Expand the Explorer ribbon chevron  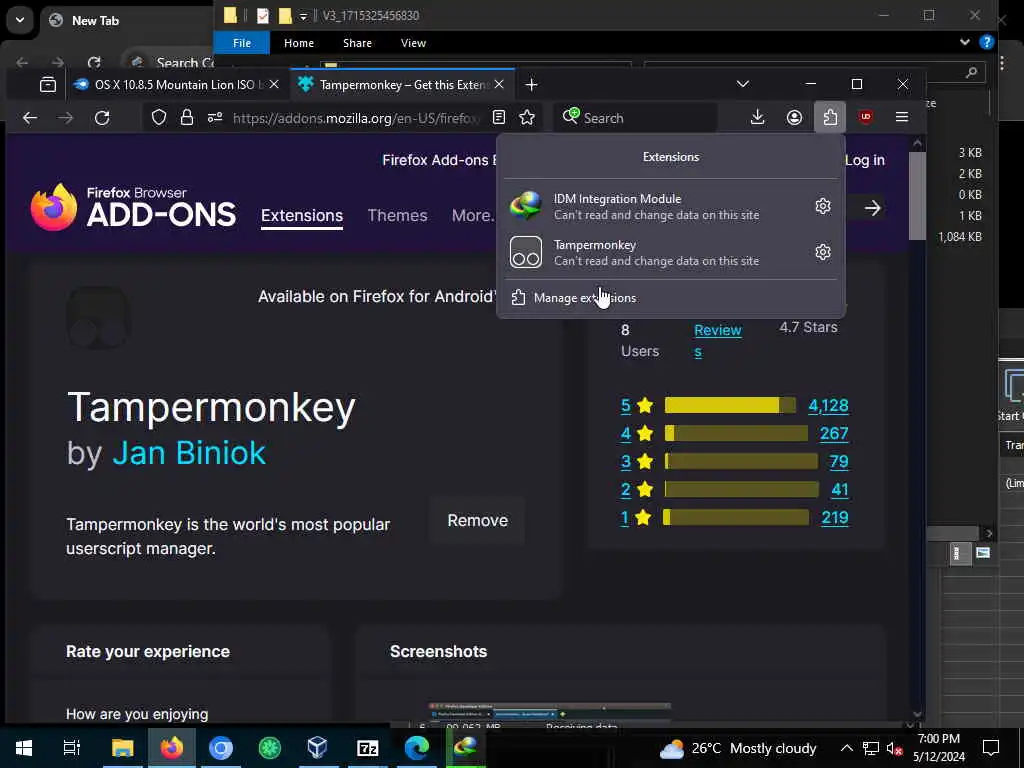click(x=965, y=42)
